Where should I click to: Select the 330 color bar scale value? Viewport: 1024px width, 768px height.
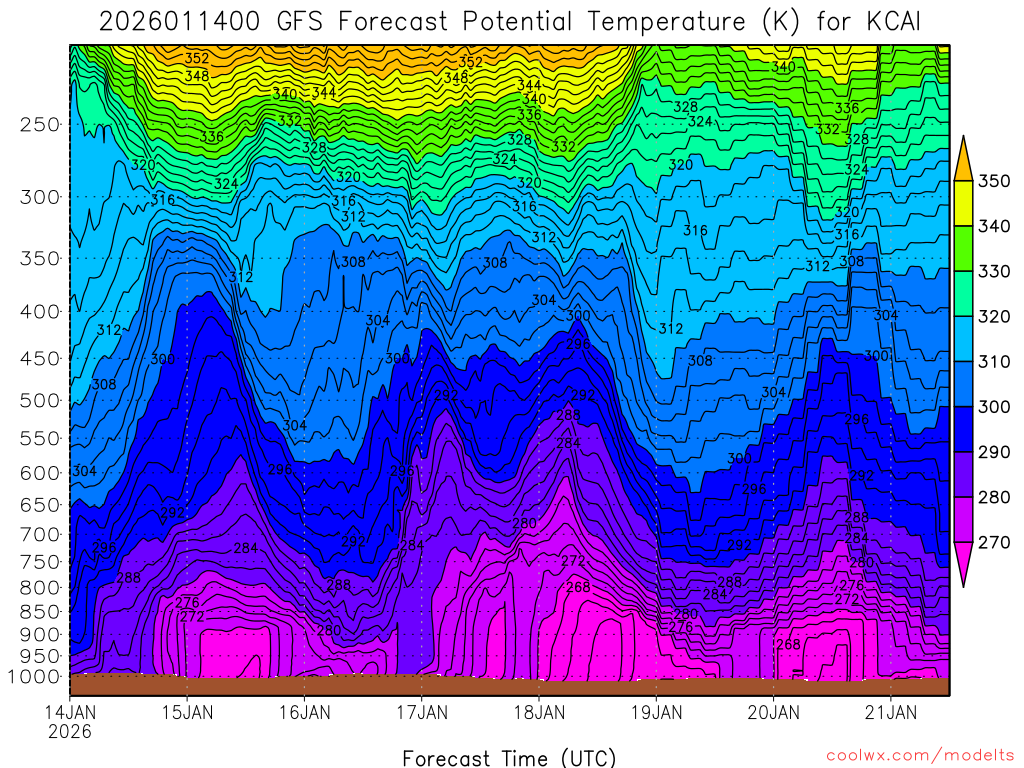(994, 271)
